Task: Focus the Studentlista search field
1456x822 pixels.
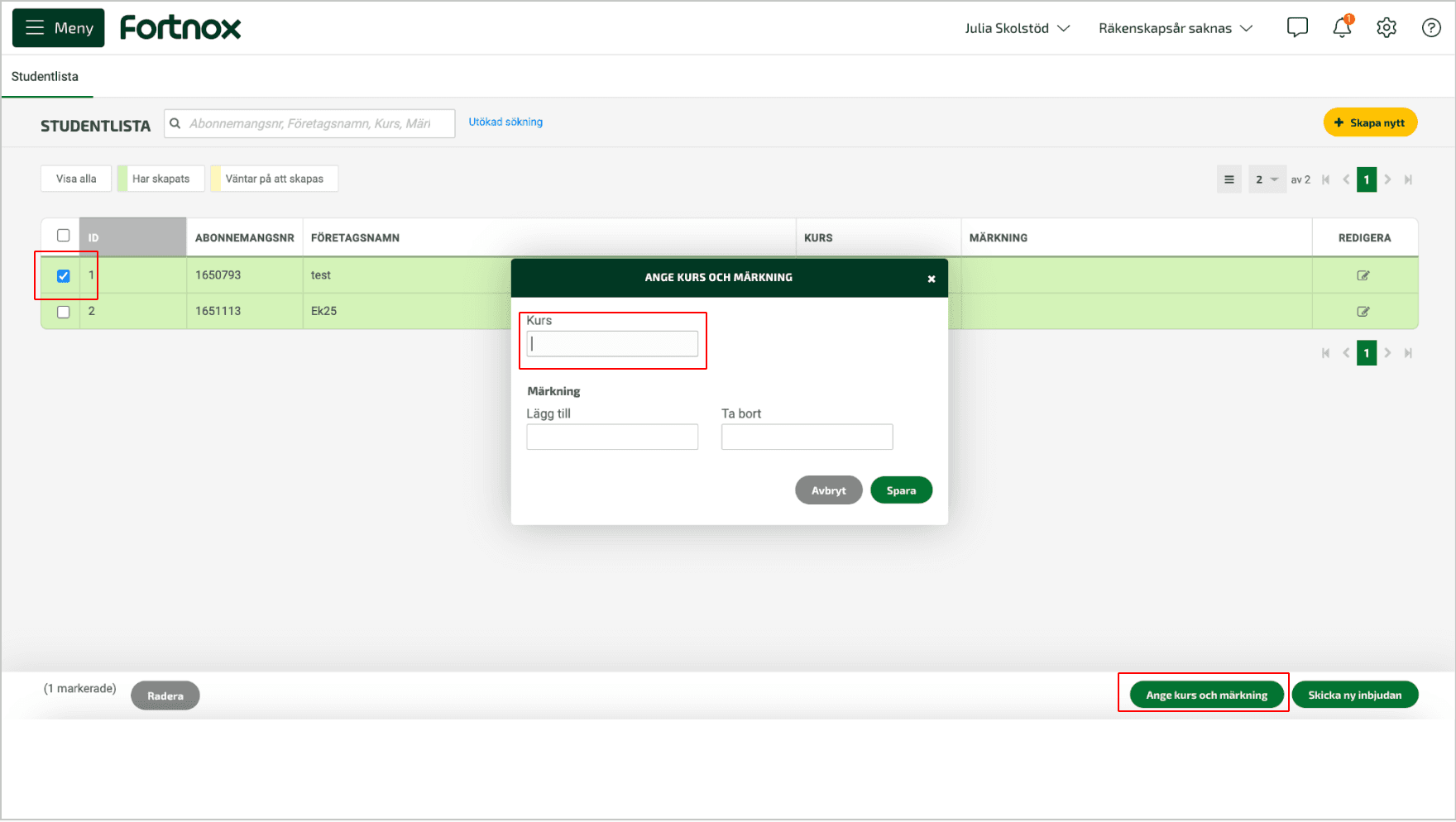Action: (x=309, y=123)
